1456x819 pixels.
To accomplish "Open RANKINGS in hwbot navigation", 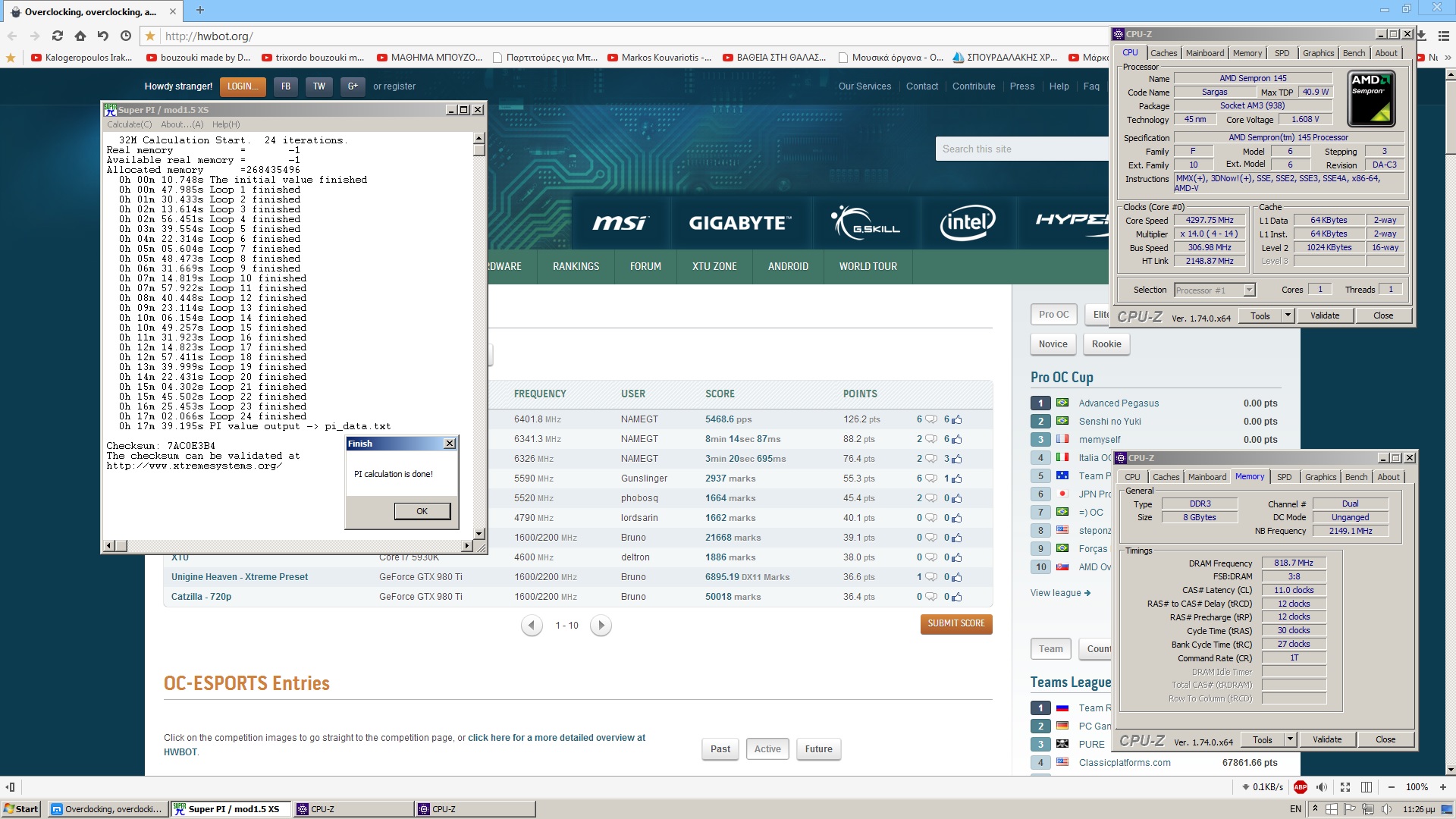I will 576,266.
